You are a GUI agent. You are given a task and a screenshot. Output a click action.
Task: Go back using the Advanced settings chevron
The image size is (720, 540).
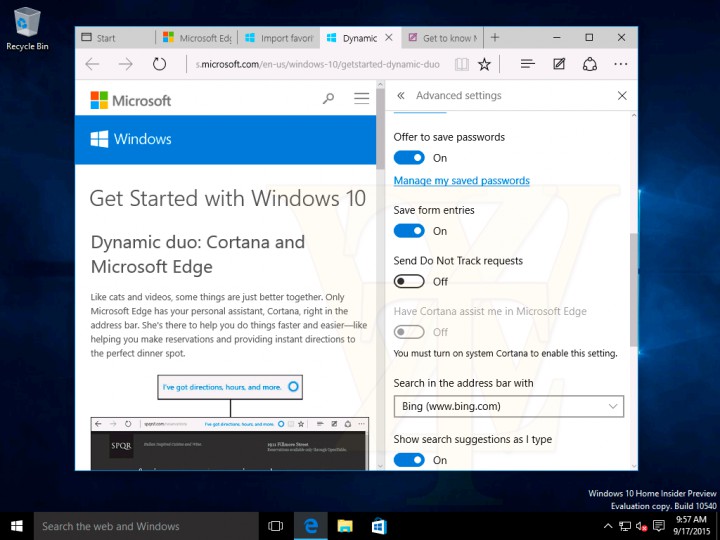tap(401, 96)
